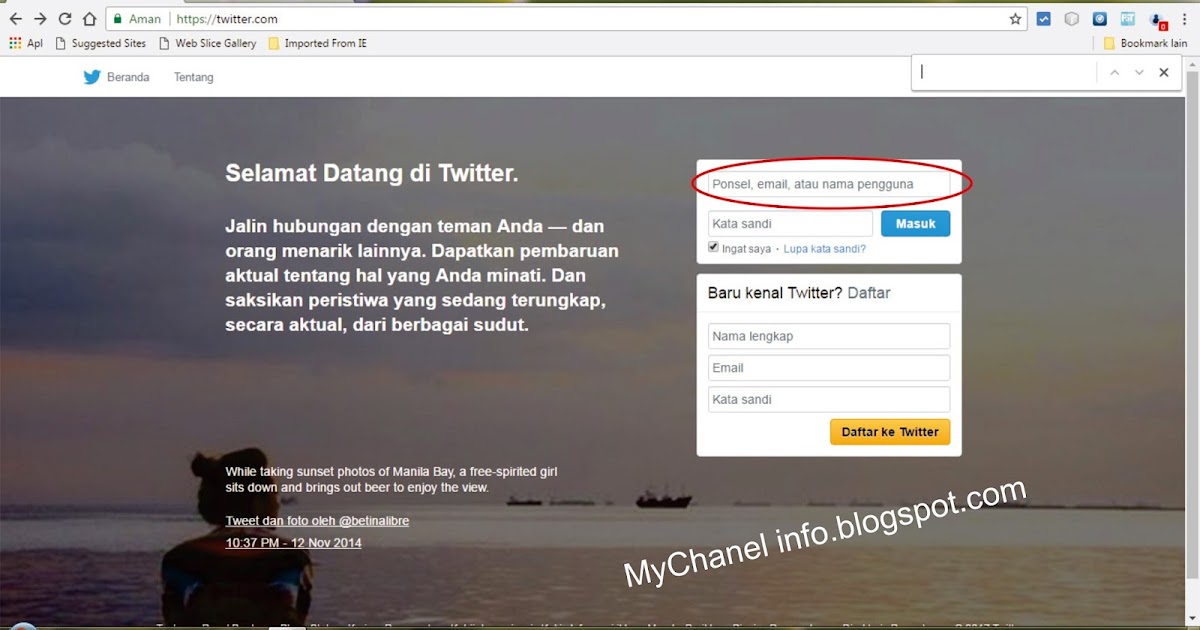Image resolution: width=1200 pixels, height=630 pixels.
Task: Open the Tentang menu item
Action: point(193,77)
